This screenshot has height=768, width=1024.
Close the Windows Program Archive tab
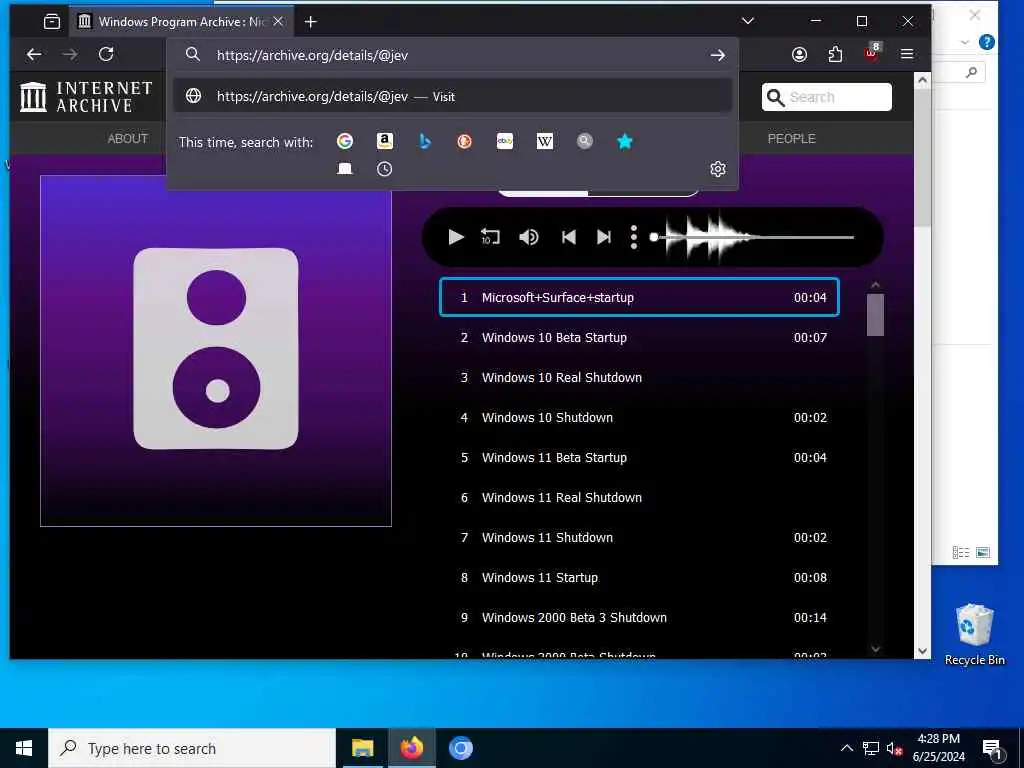(x=278, y=22)
